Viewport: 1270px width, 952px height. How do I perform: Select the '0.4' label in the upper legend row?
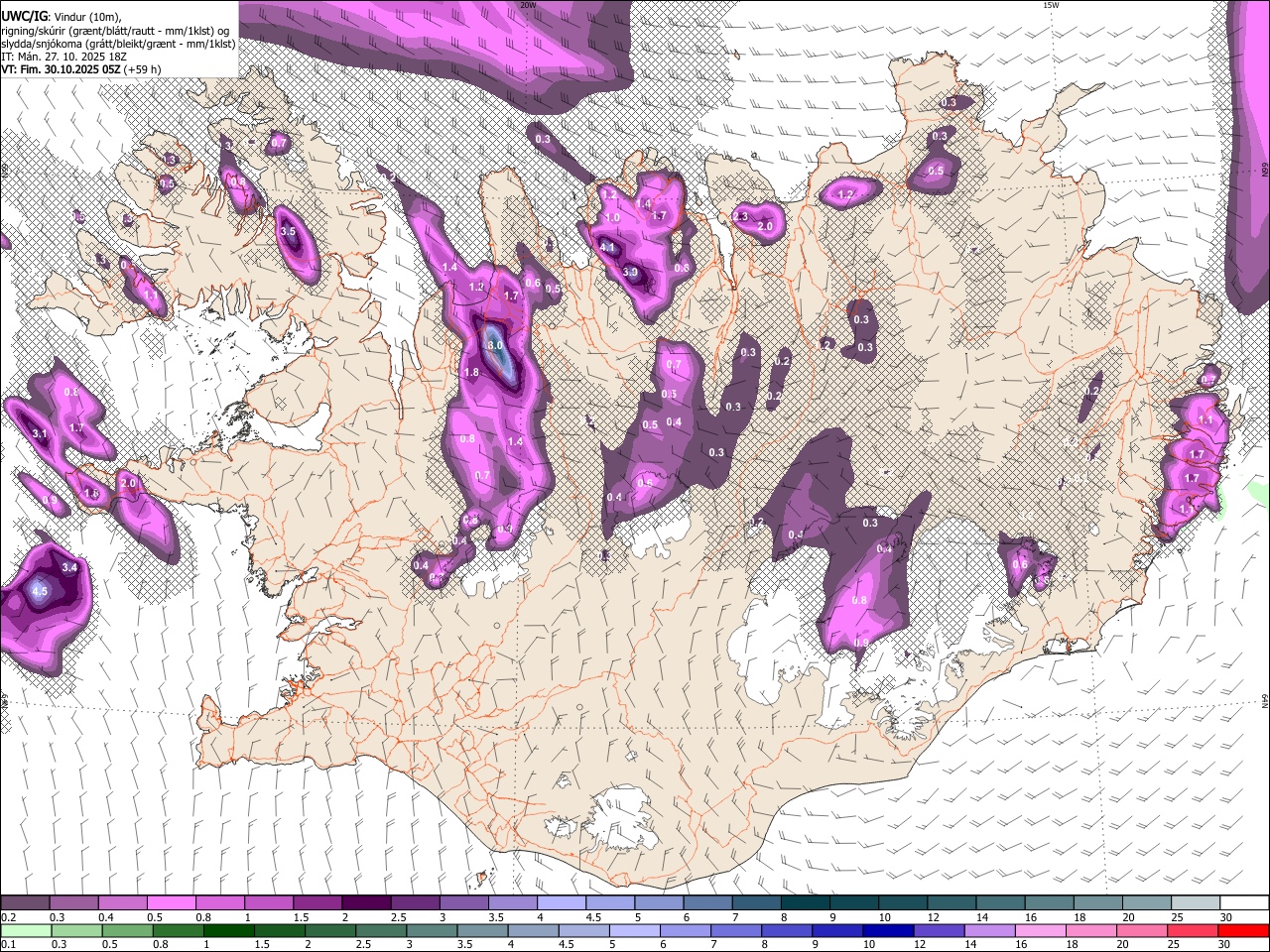tap(105, 917)
